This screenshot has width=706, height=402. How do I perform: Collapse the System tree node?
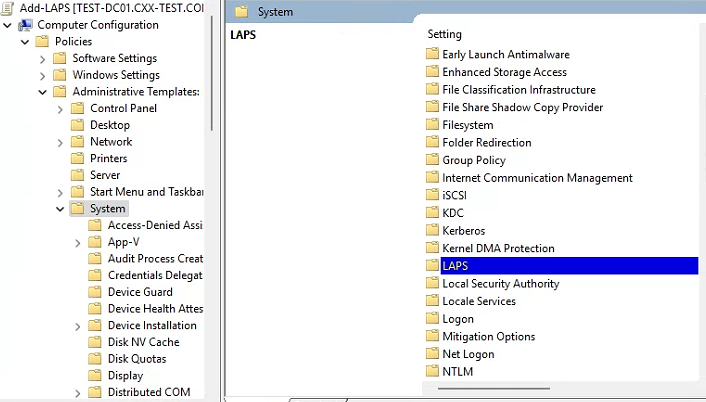point(60,209)
